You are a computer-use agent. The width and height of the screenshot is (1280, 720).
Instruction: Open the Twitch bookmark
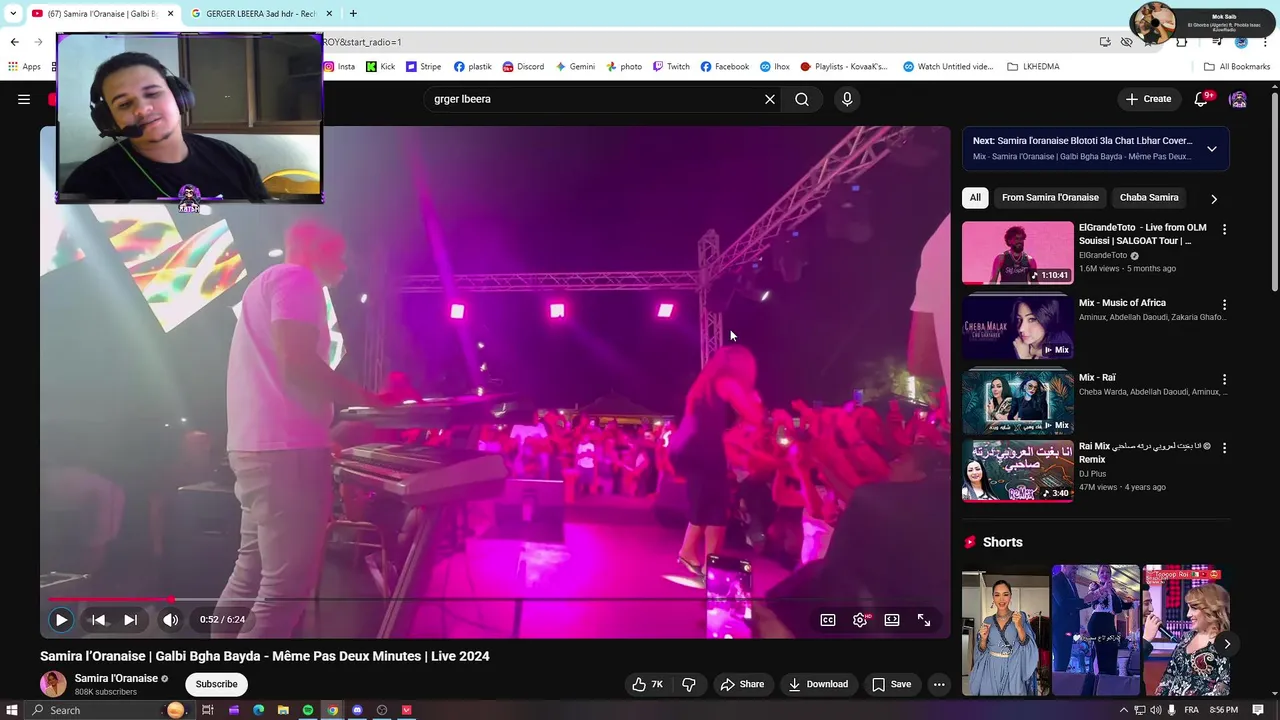[x=671, y=67]
